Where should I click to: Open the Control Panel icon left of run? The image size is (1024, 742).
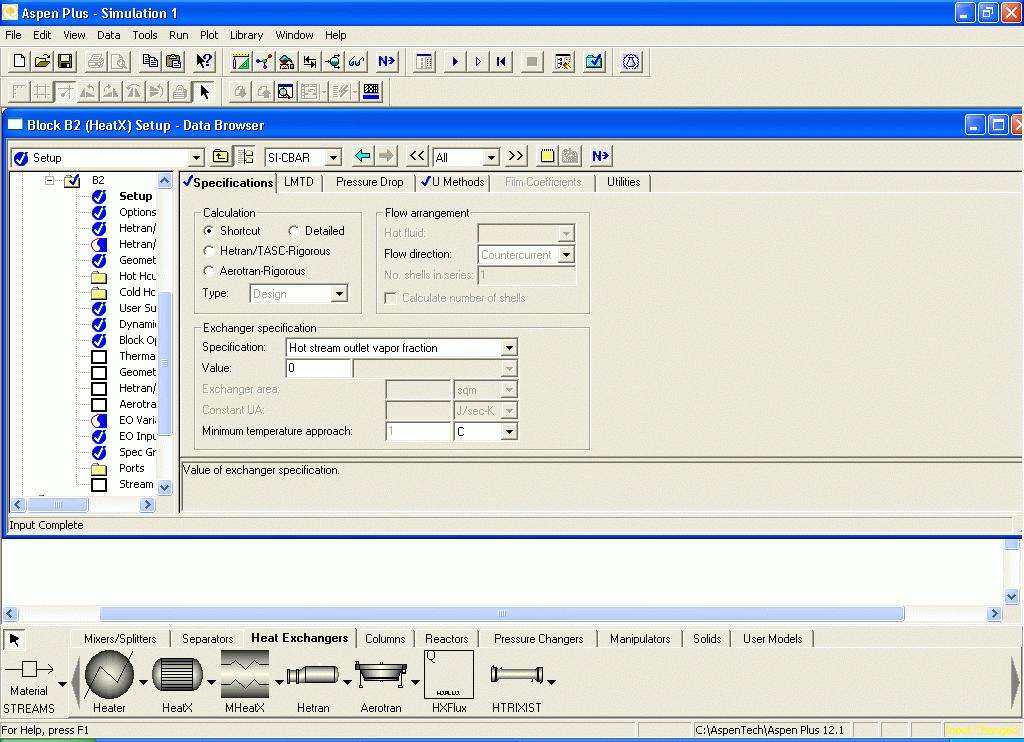[424, 61]
